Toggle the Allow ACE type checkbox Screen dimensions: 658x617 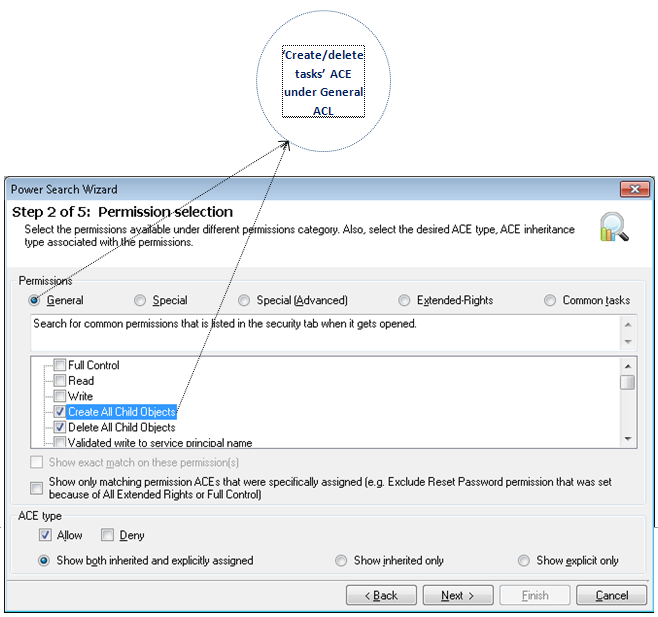click(45, 535)
